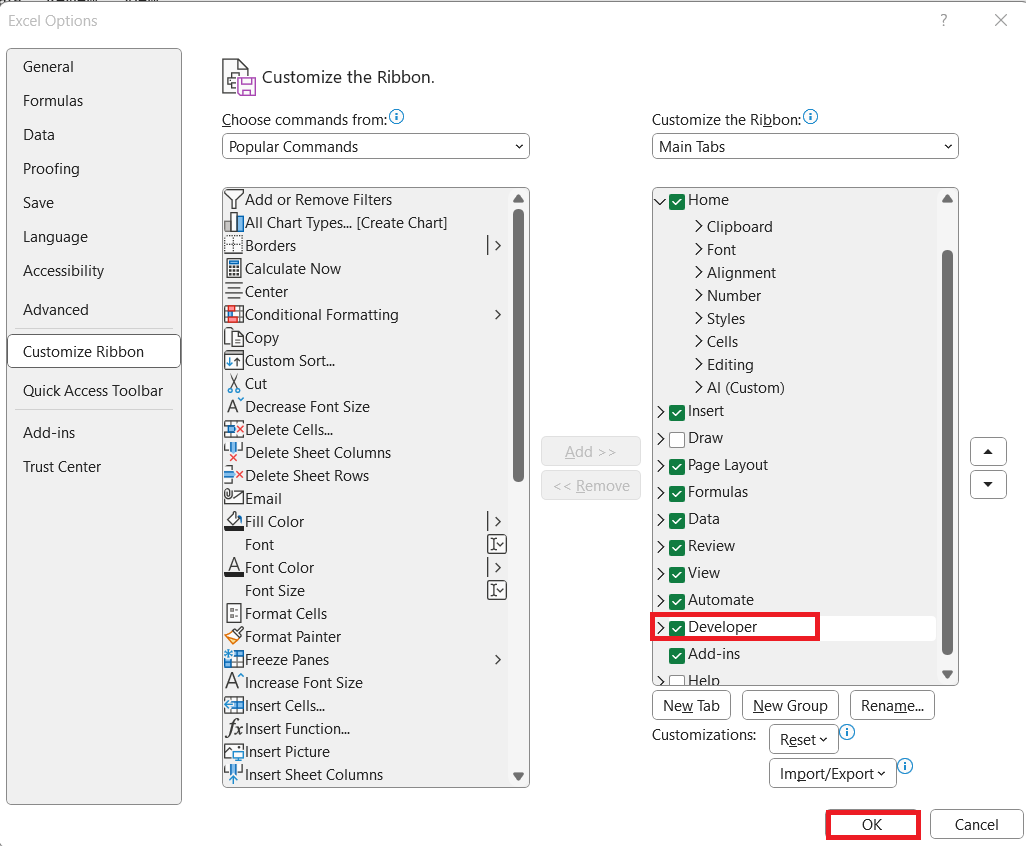
Task: Click commands list scrollbar down arrow
Action: 518,777
